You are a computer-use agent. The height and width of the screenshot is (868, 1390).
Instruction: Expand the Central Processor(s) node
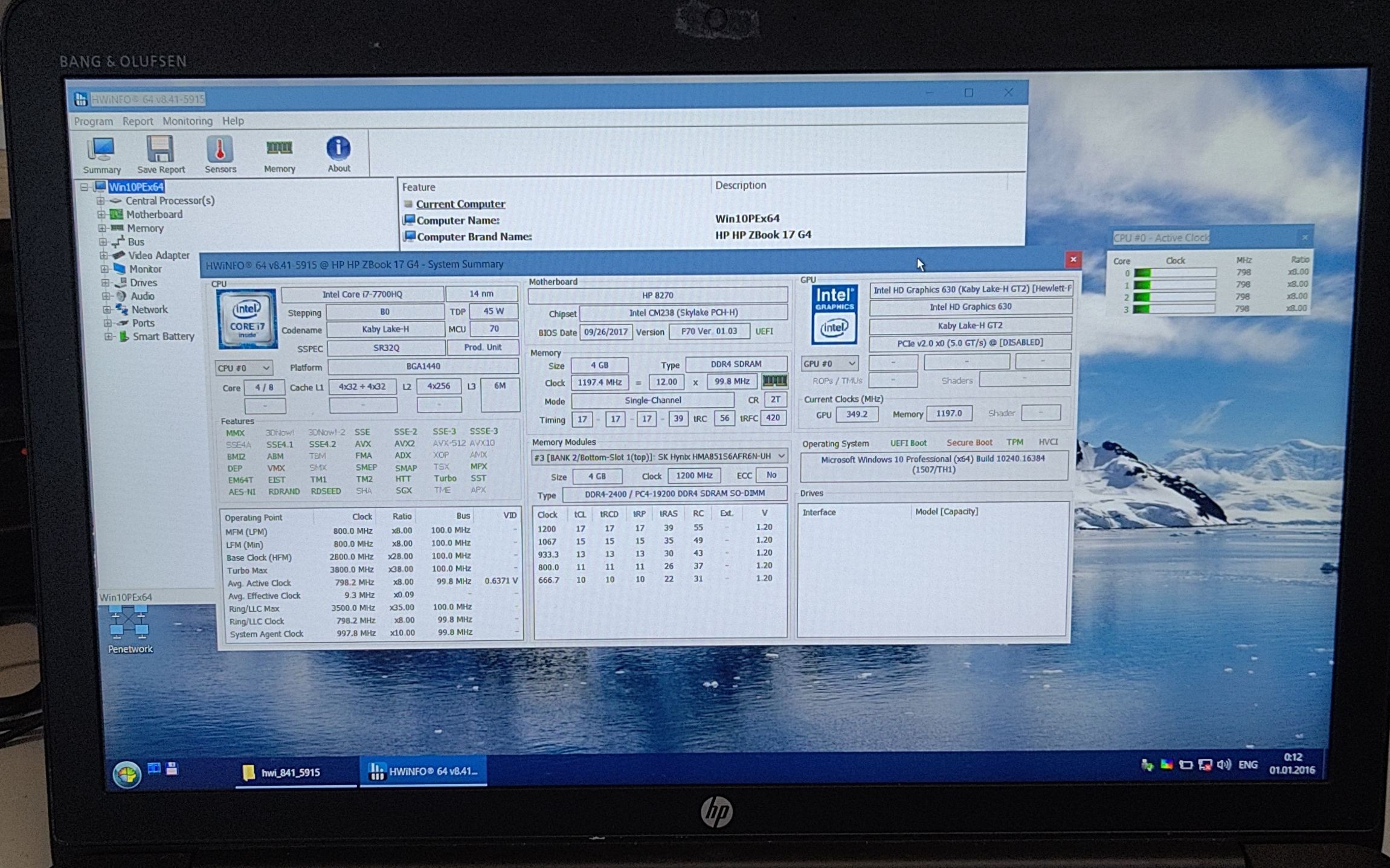(x=101, y=201)
